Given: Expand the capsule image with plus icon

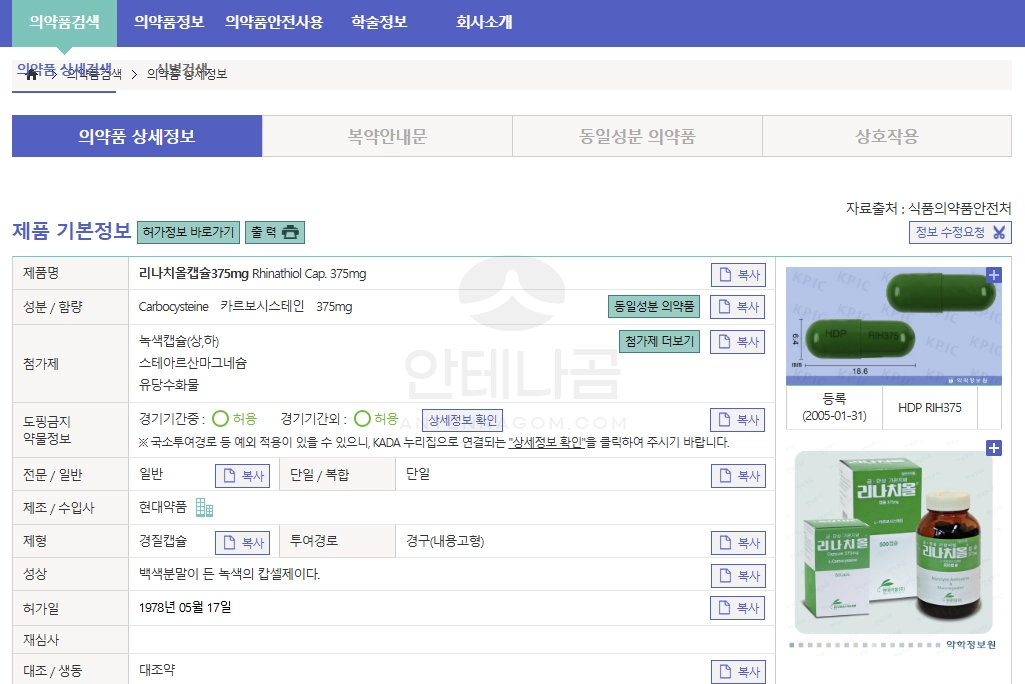Looking at the screenshot, I should (x=994, y=275).
